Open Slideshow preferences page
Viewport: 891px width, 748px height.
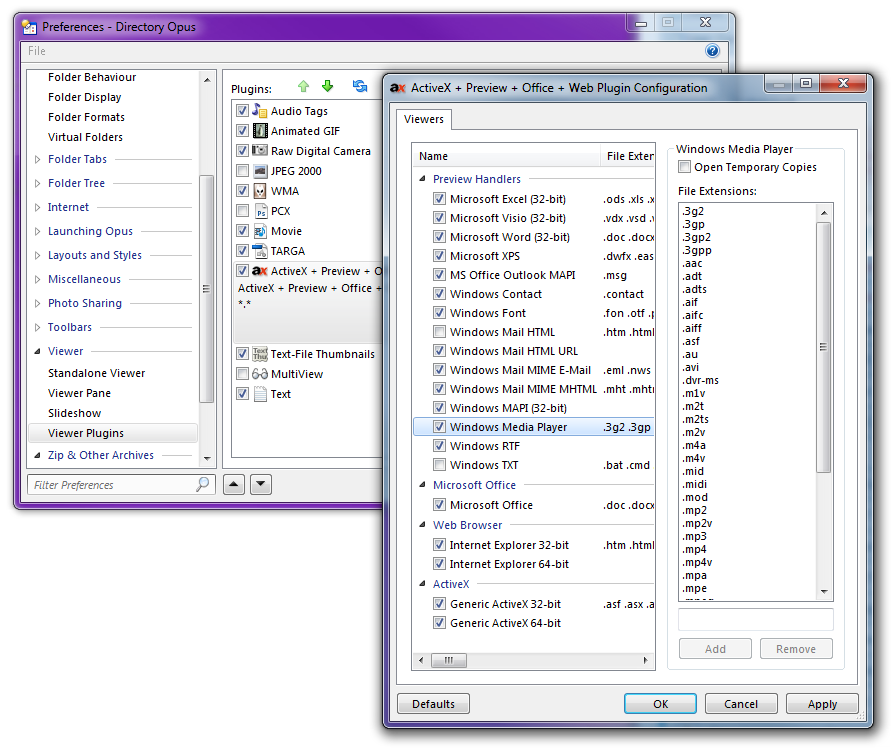coord(74,413)
